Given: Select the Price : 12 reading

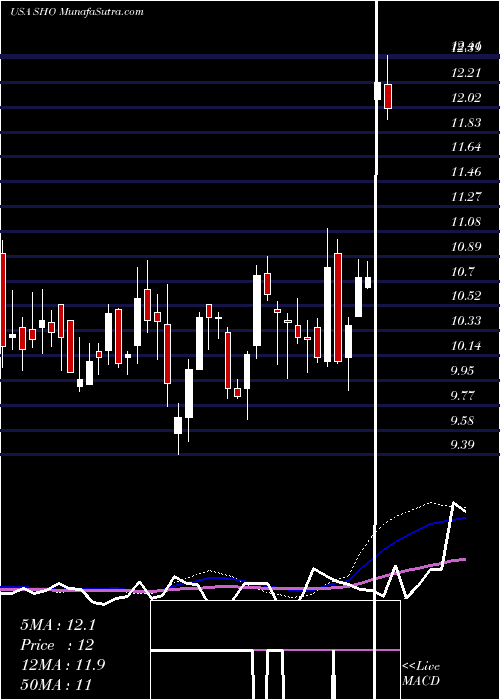Looking at the screenshot, I should [57, 645].
